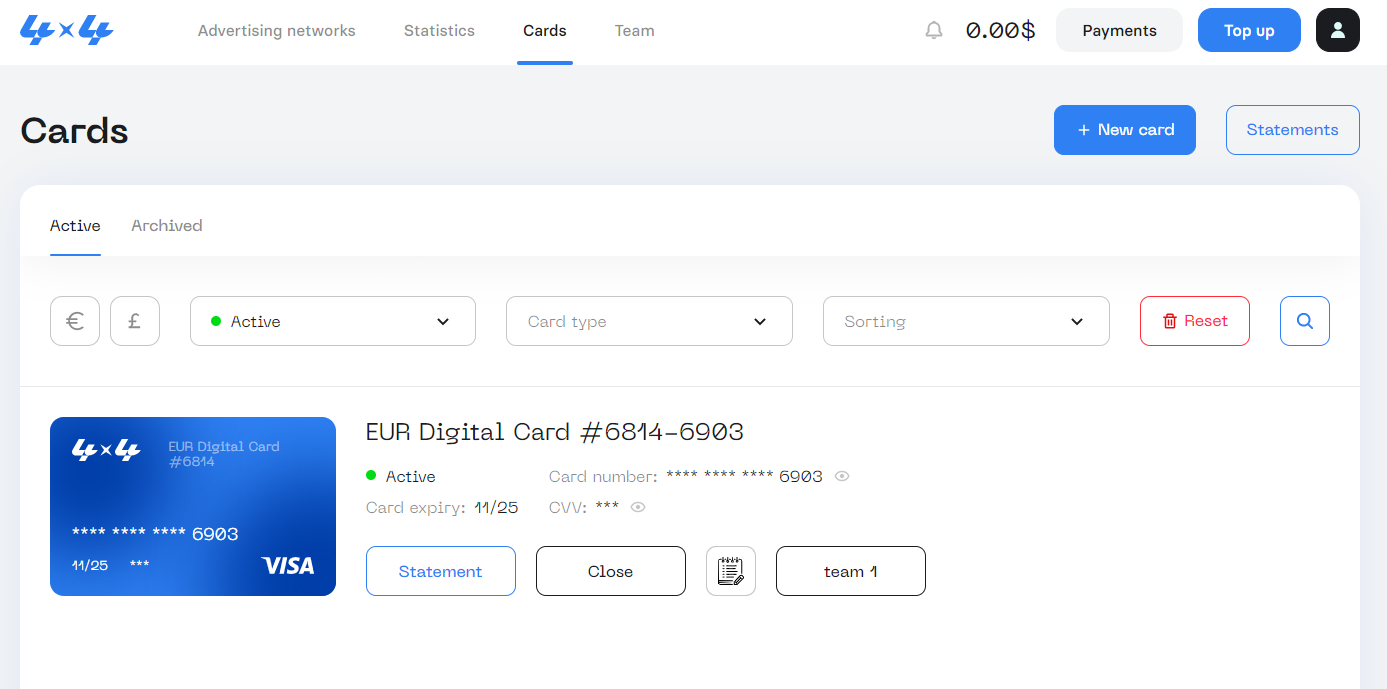Go to the Statistics menu
The height and width of the screenshot is (689, 1387).
(x=439, y=31)
